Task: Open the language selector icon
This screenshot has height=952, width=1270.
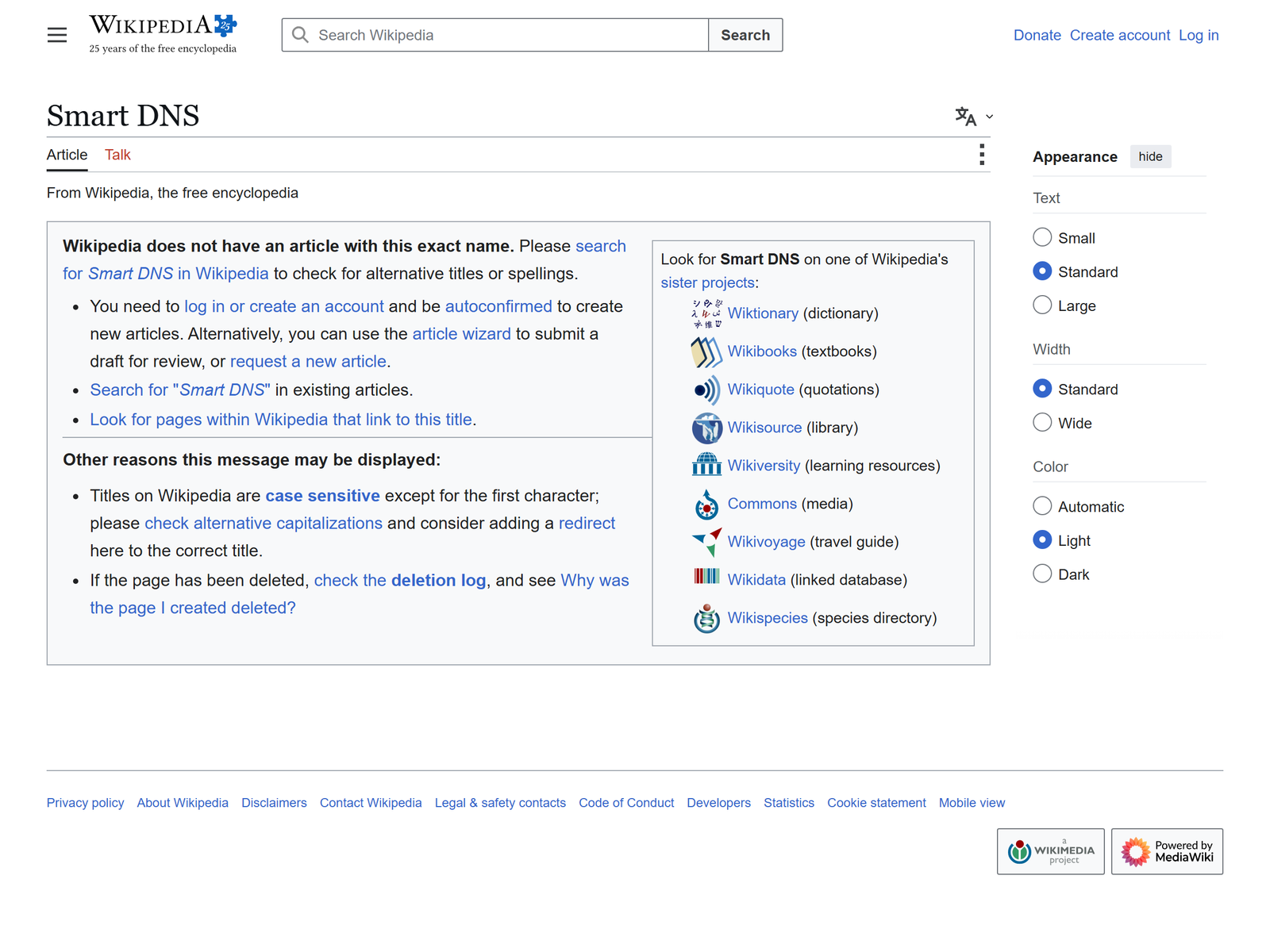Action: coord(966,117)
